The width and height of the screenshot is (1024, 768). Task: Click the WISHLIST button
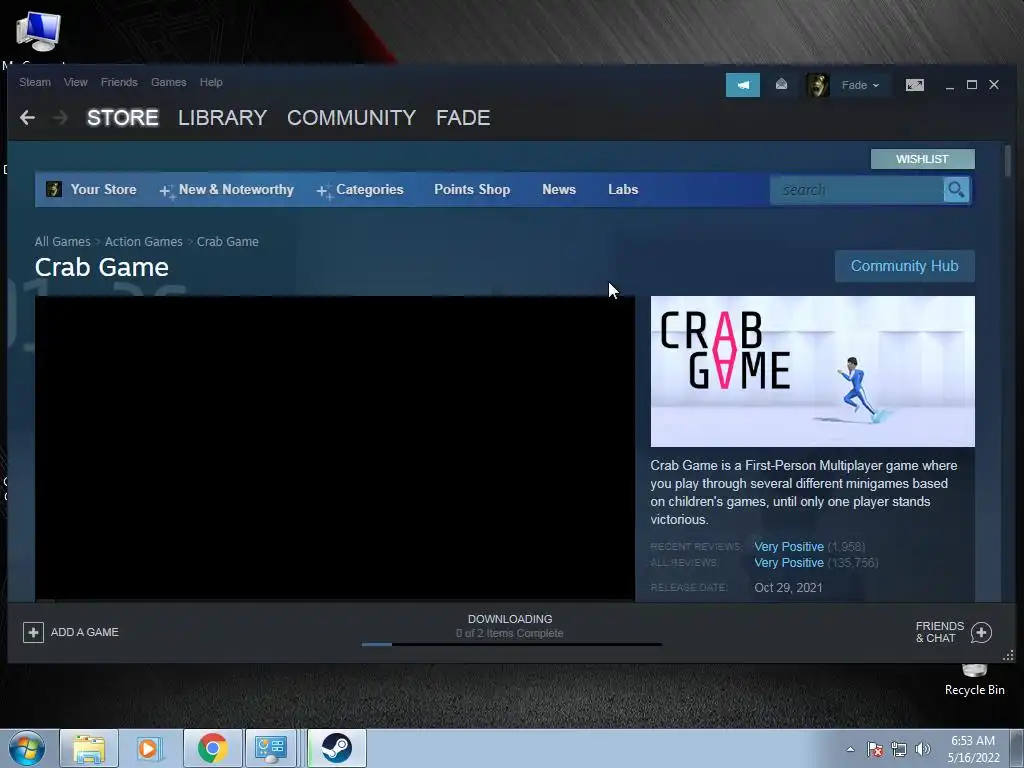coord(922,159)
